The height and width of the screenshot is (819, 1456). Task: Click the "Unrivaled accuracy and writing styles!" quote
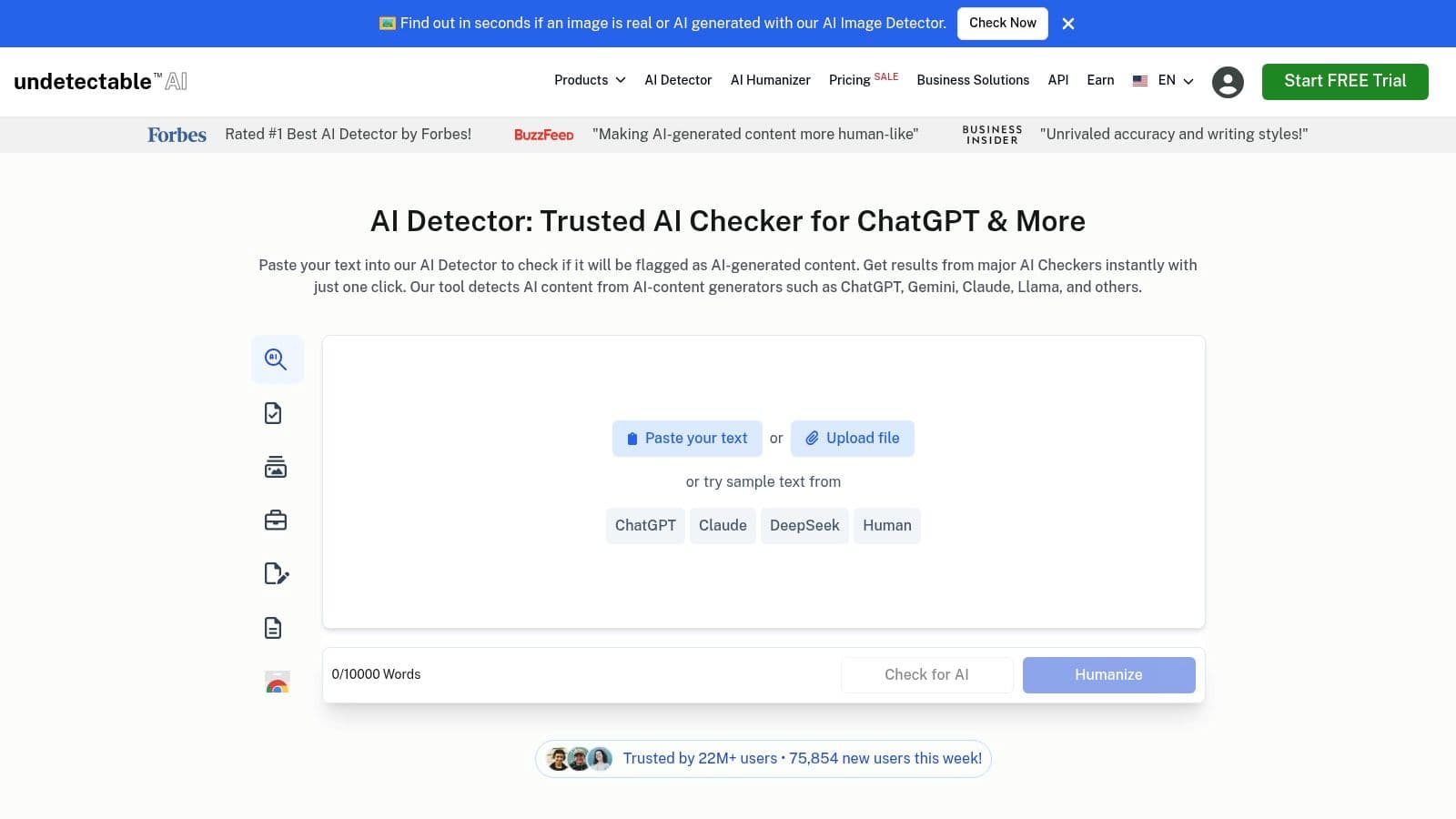point(1174,135)
